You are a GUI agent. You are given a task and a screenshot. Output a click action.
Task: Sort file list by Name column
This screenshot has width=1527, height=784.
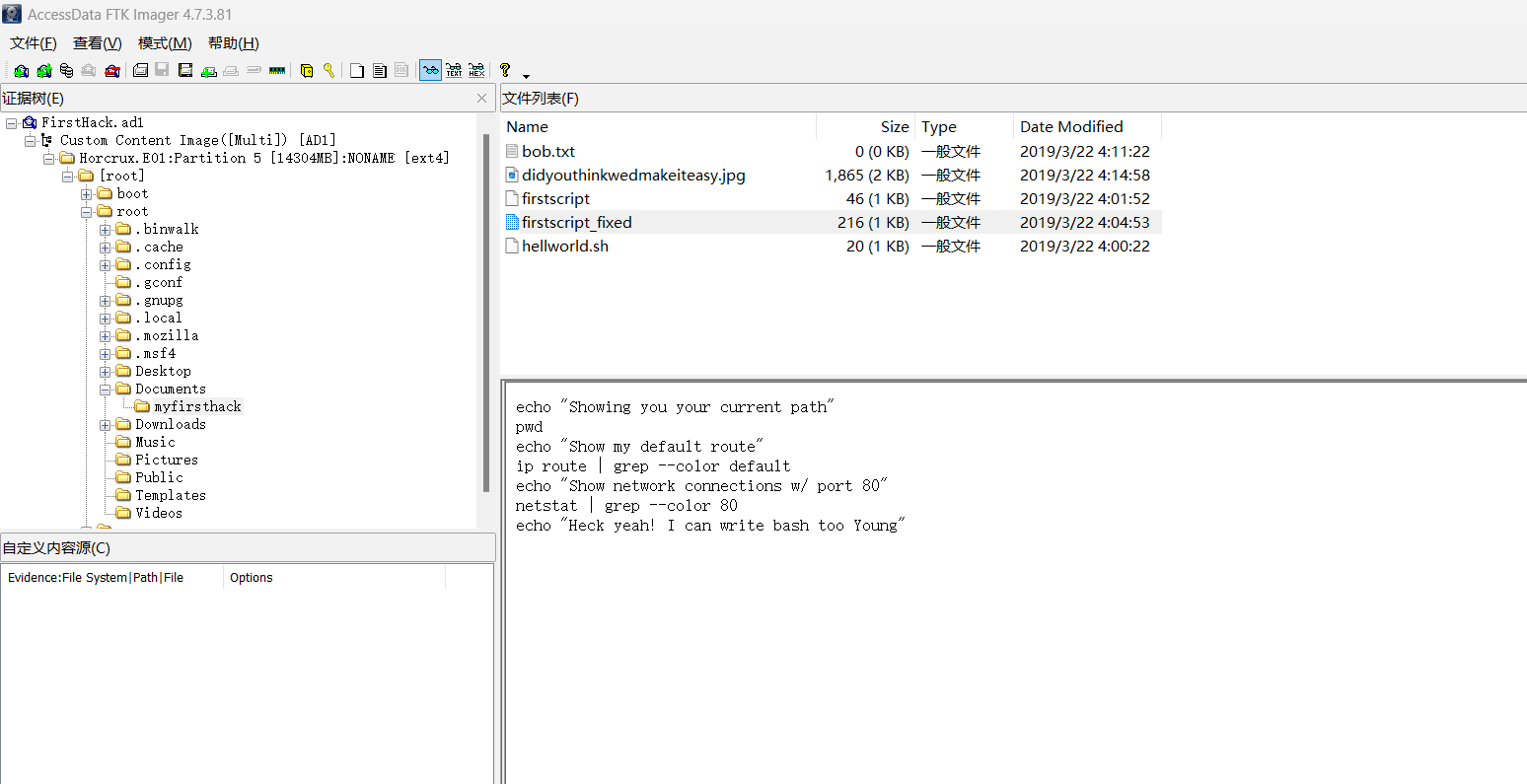tap(658, 126)
